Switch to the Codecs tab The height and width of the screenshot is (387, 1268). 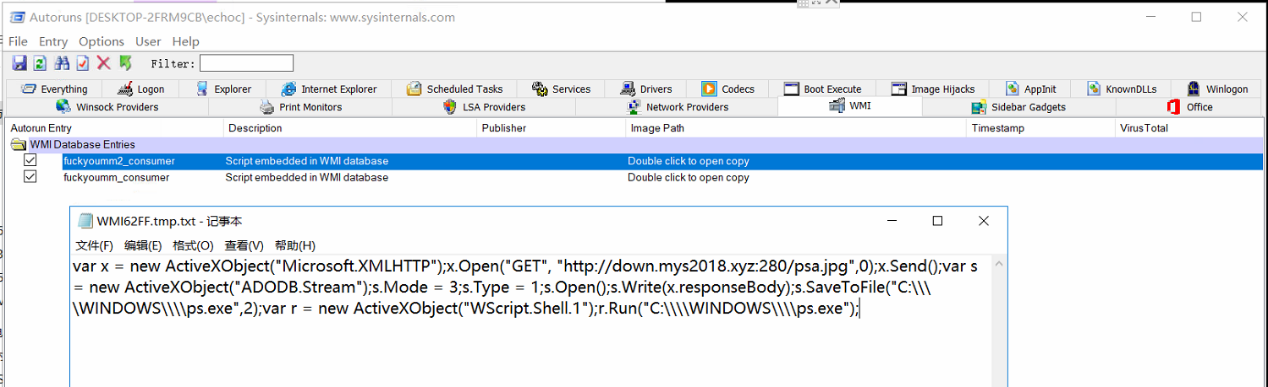point(728,89)
